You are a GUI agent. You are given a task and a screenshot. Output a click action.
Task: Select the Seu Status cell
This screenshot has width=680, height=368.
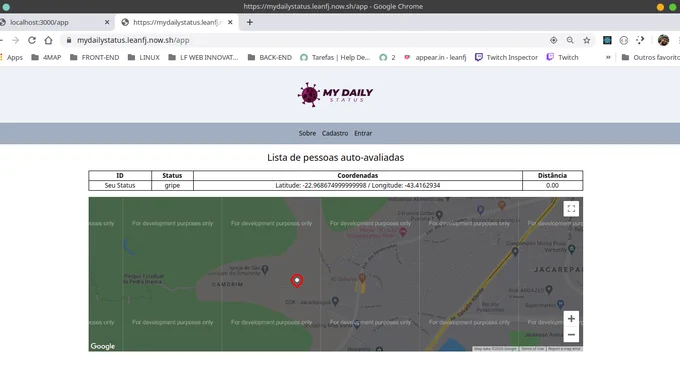point(120,186)
